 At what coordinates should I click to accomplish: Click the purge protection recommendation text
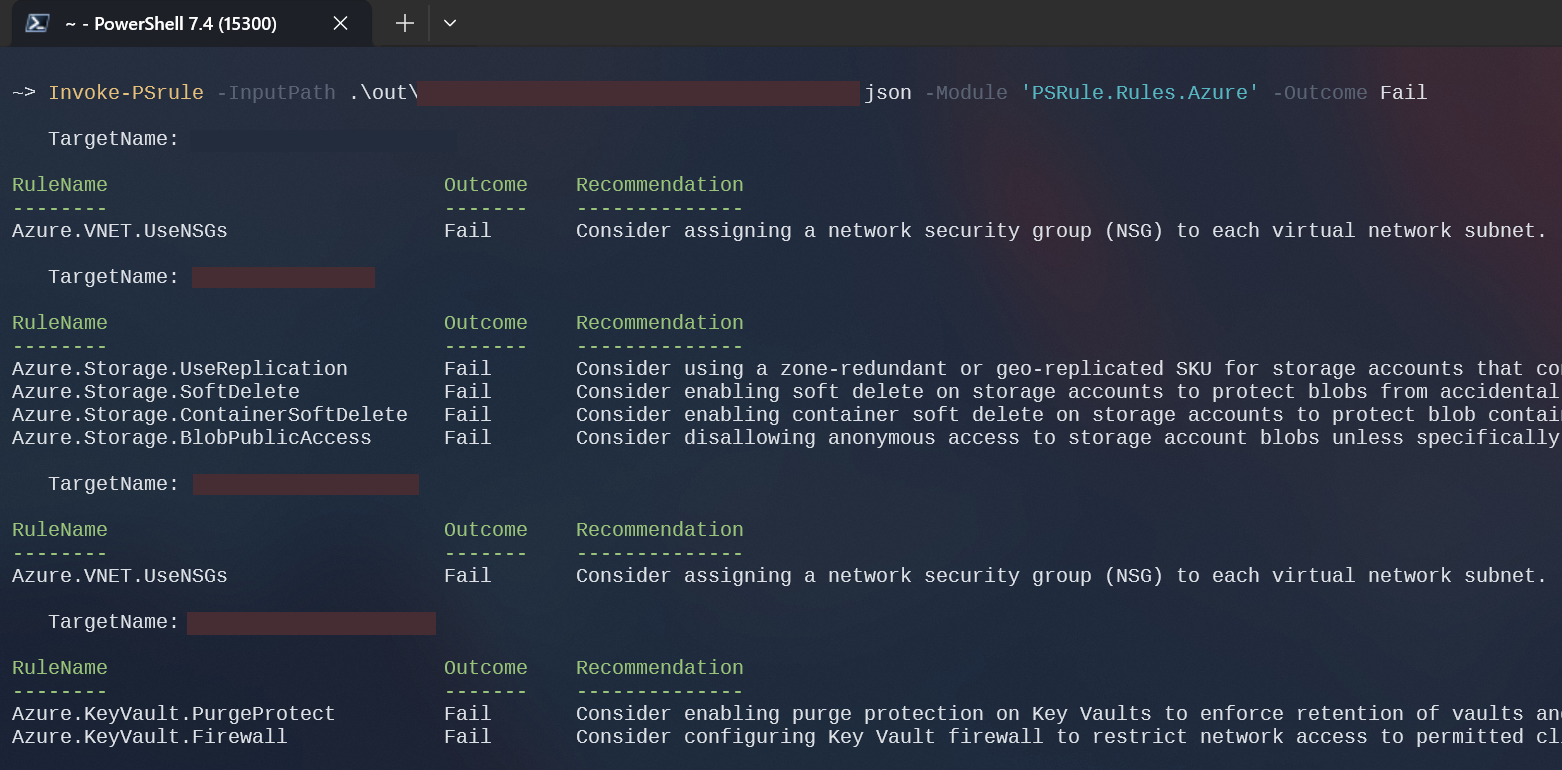click(x=1068, y=714)
